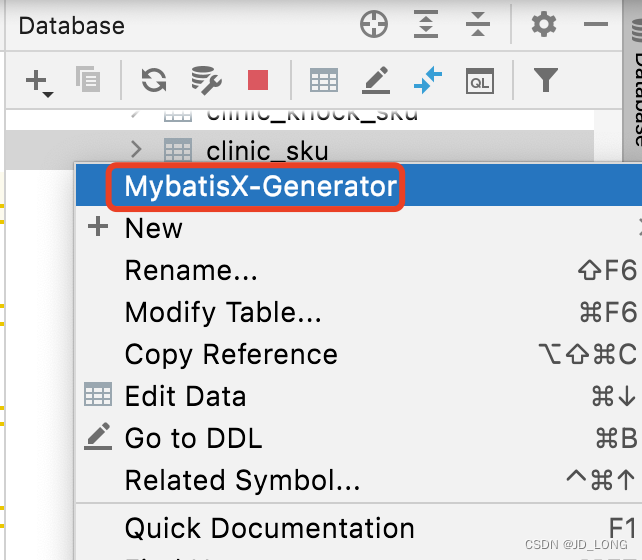Click the Duplicate data source icon

click(x=88, y=79)
